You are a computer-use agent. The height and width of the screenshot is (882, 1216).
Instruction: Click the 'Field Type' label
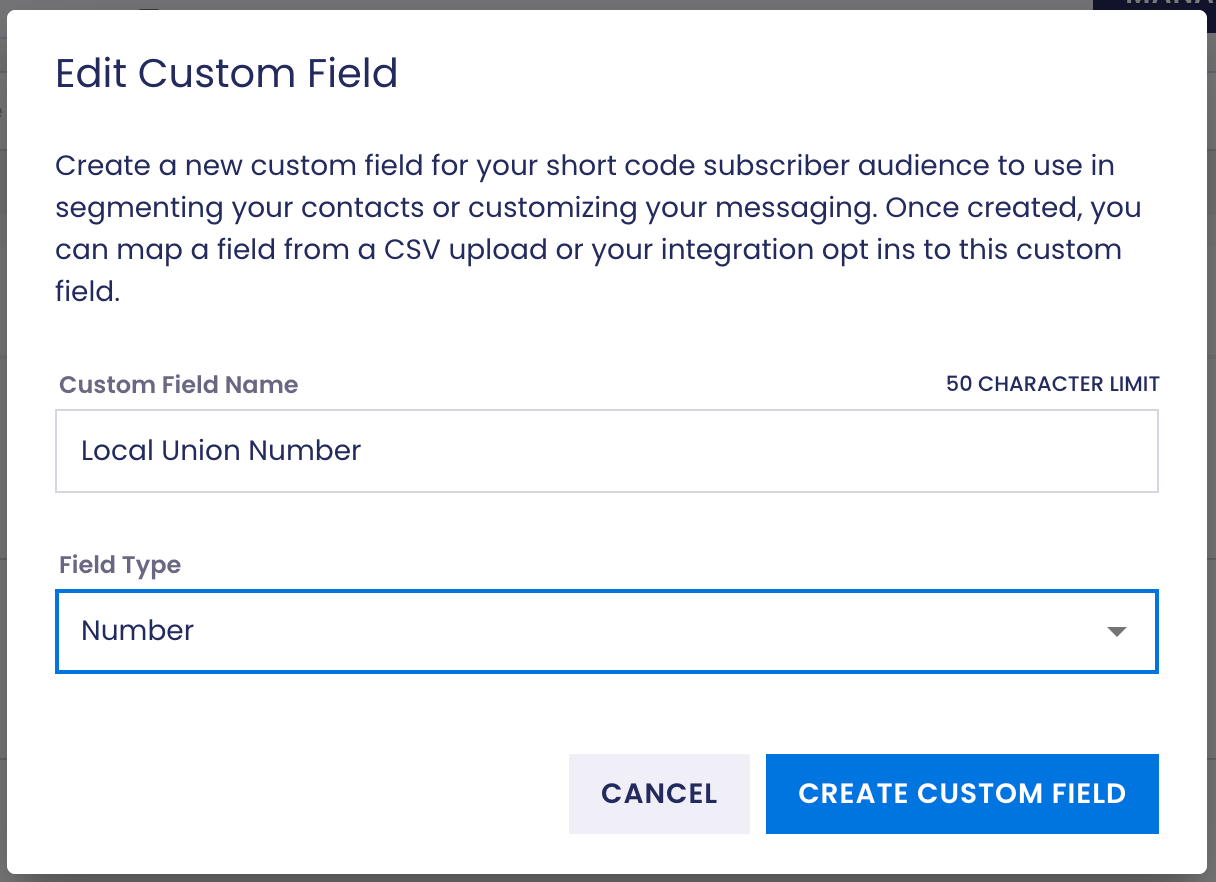click(x=120, y=565)
